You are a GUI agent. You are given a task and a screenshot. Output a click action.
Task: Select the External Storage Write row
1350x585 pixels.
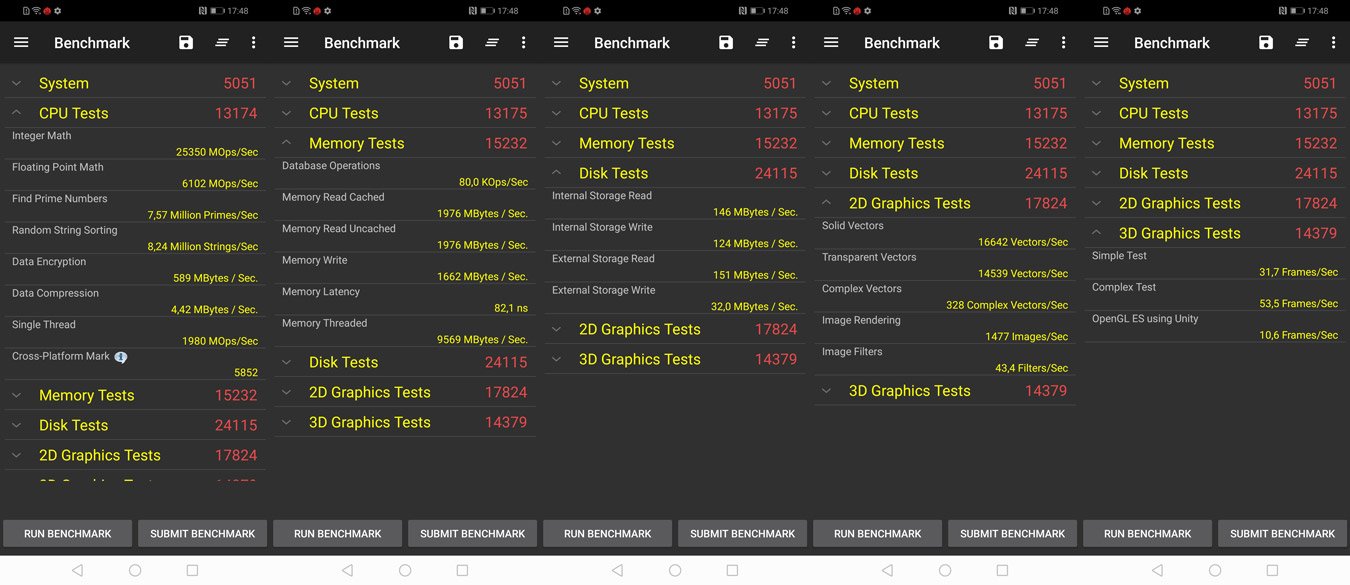675,299
